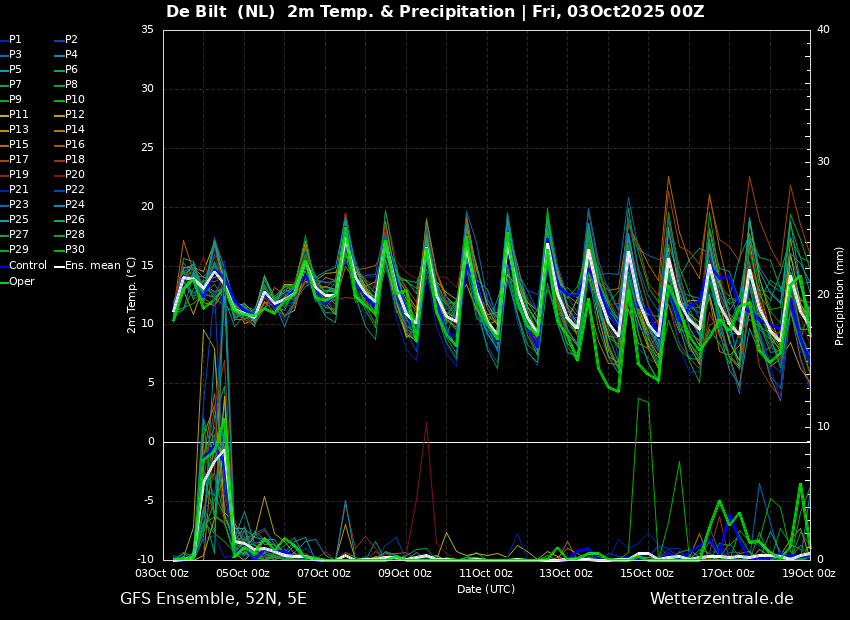The image size is (850, 620).
Task: Click the green line swatch beside Oper
Action: coord(4,281)
